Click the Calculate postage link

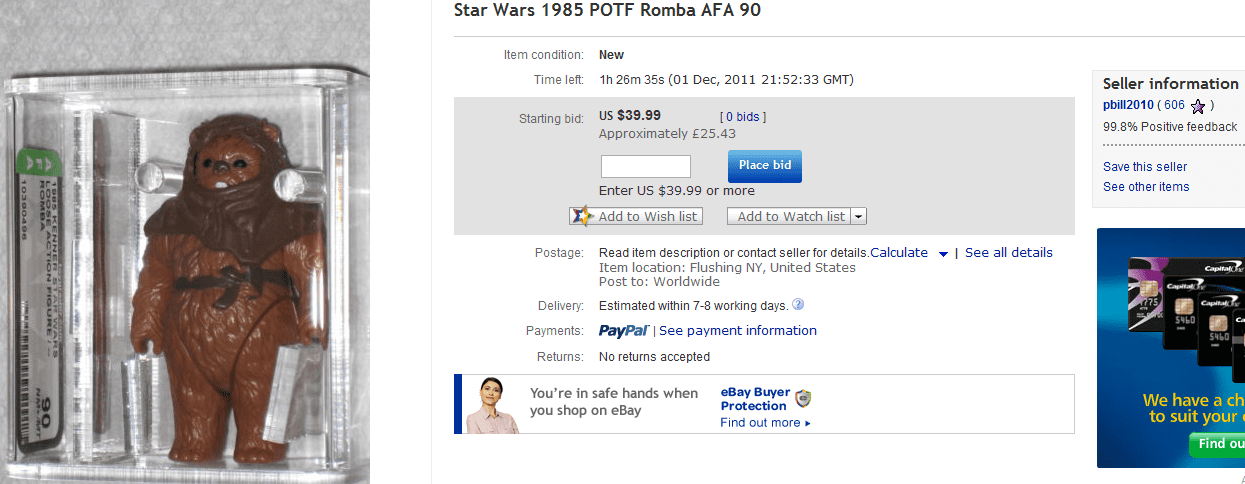[899, 253]
